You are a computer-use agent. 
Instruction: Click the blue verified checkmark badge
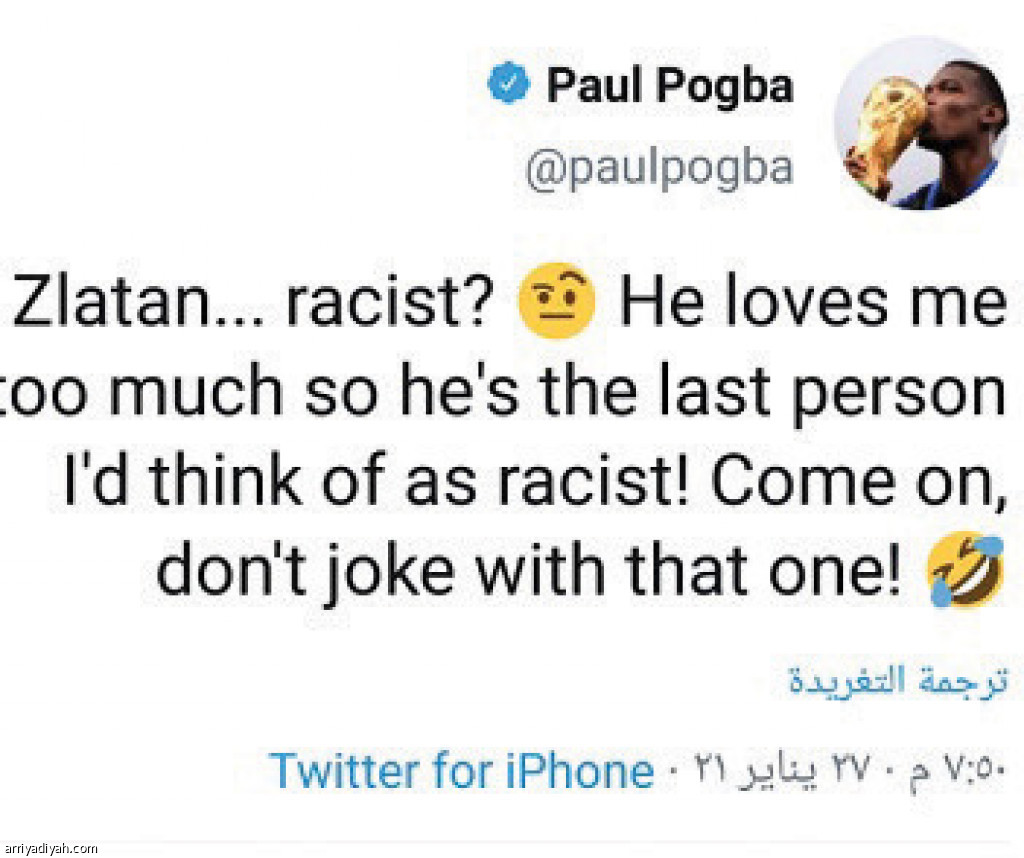[x=509, y=85]
